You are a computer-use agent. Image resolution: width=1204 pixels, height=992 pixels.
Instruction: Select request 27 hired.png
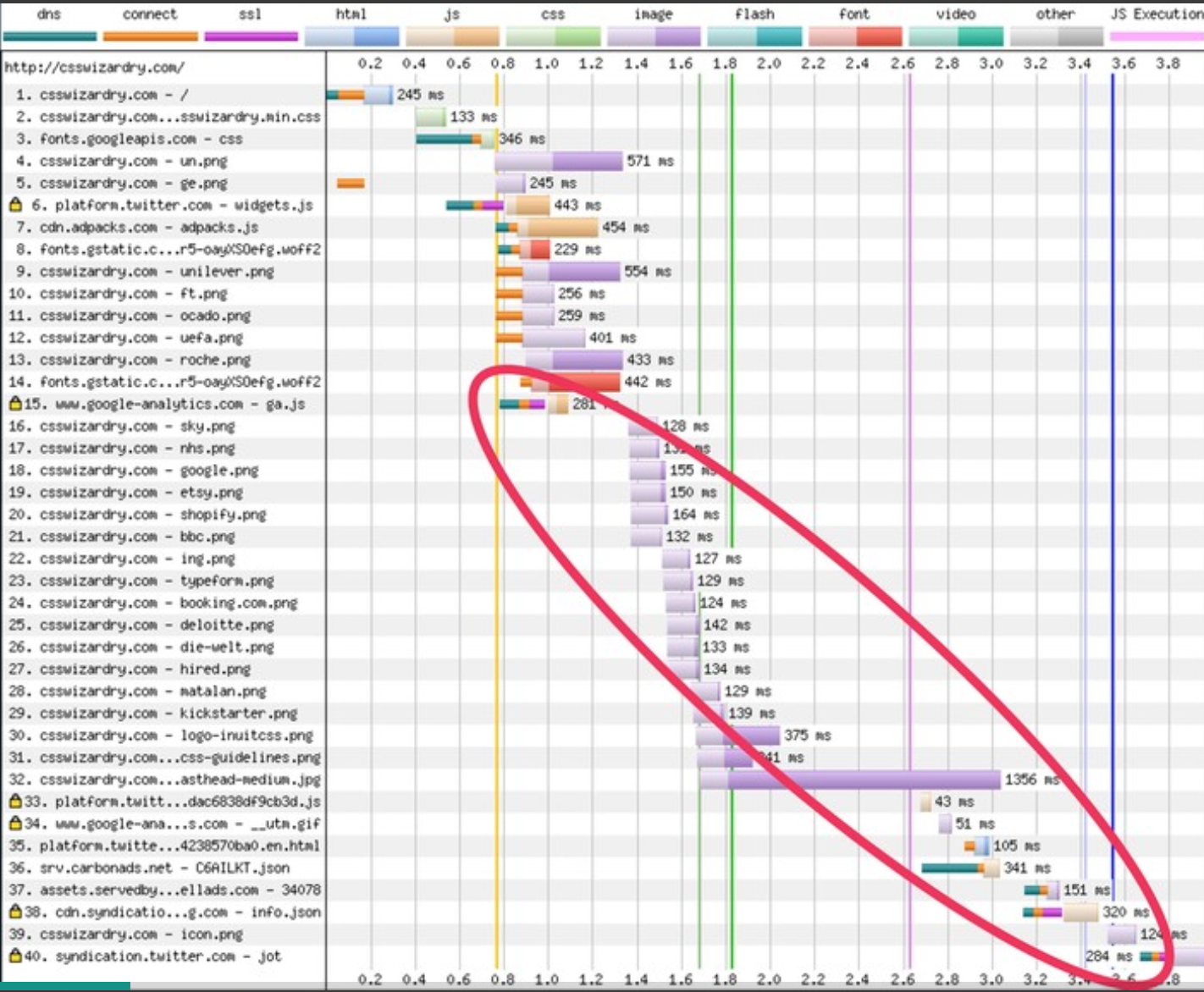130,669
